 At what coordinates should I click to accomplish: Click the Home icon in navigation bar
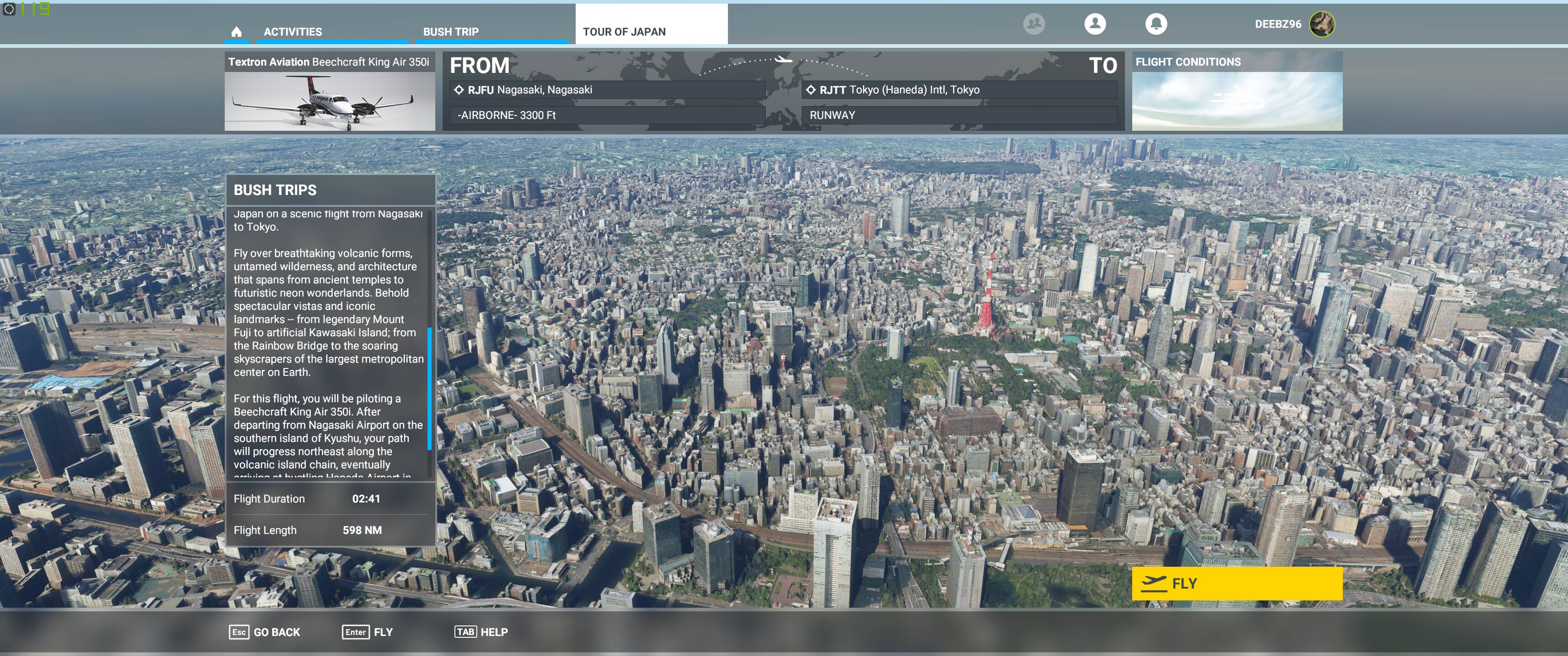coord(237,31)
